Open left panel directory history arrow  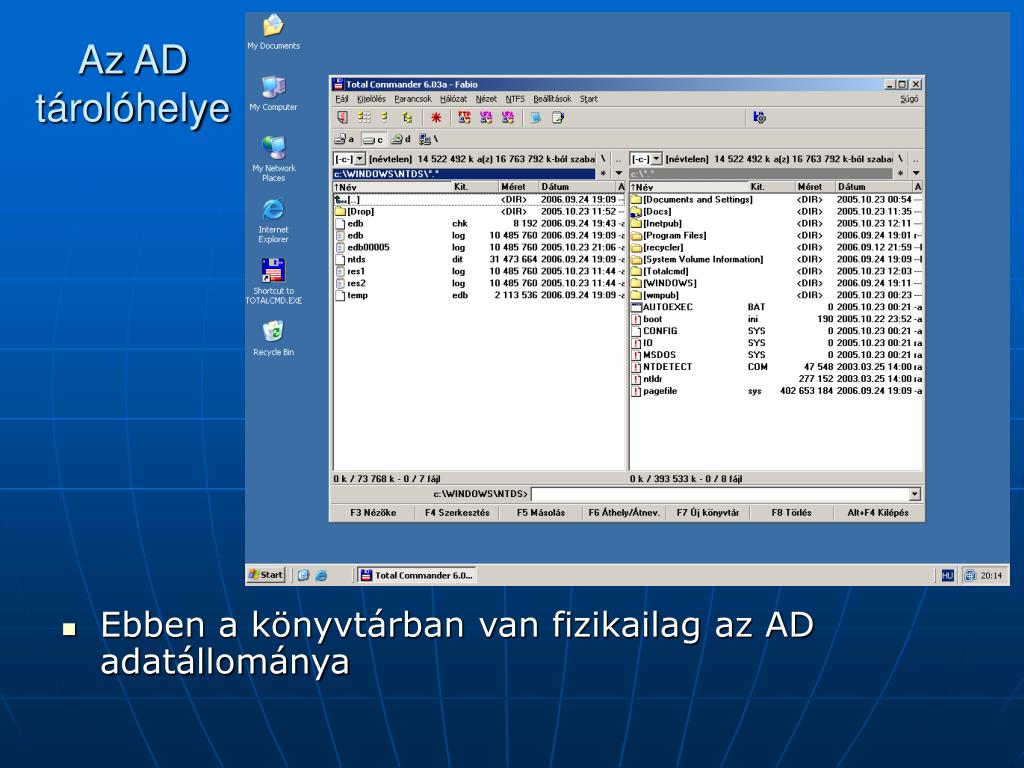[618, 173]
